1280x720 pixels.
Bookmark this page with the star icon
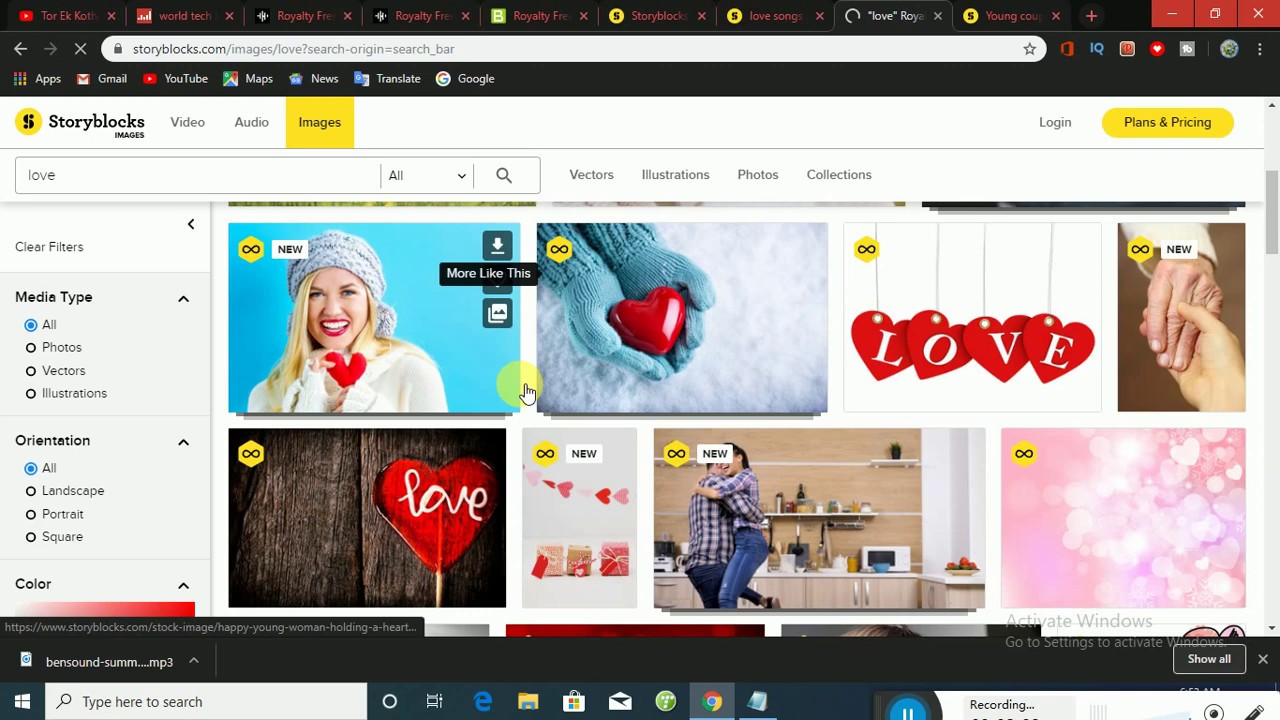pyautogui.click(x=1030, y=49)
